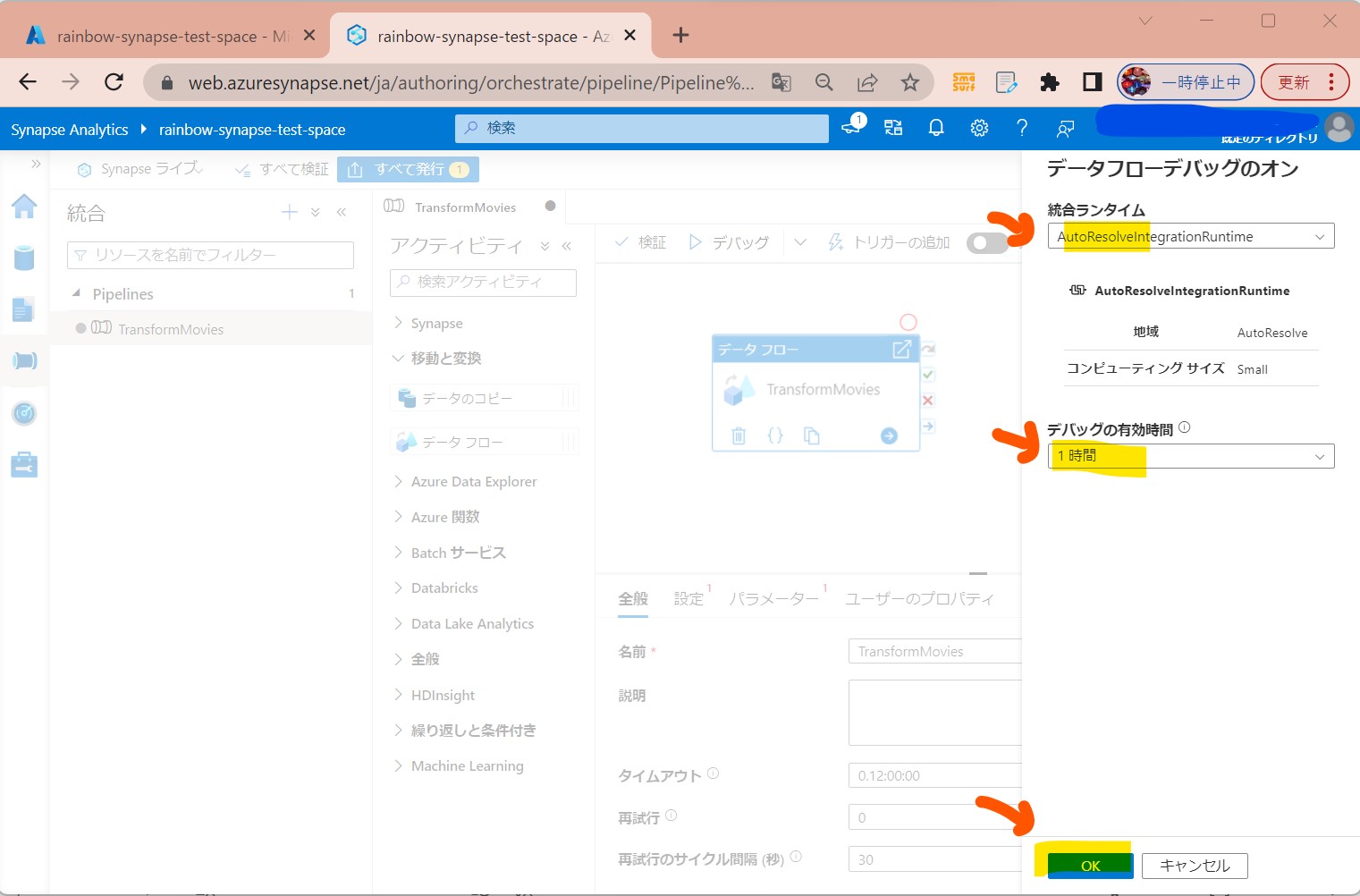Viewport: 1360px width, 896px height.
Task: Click the add new resource plus icon
Action: 289,212
